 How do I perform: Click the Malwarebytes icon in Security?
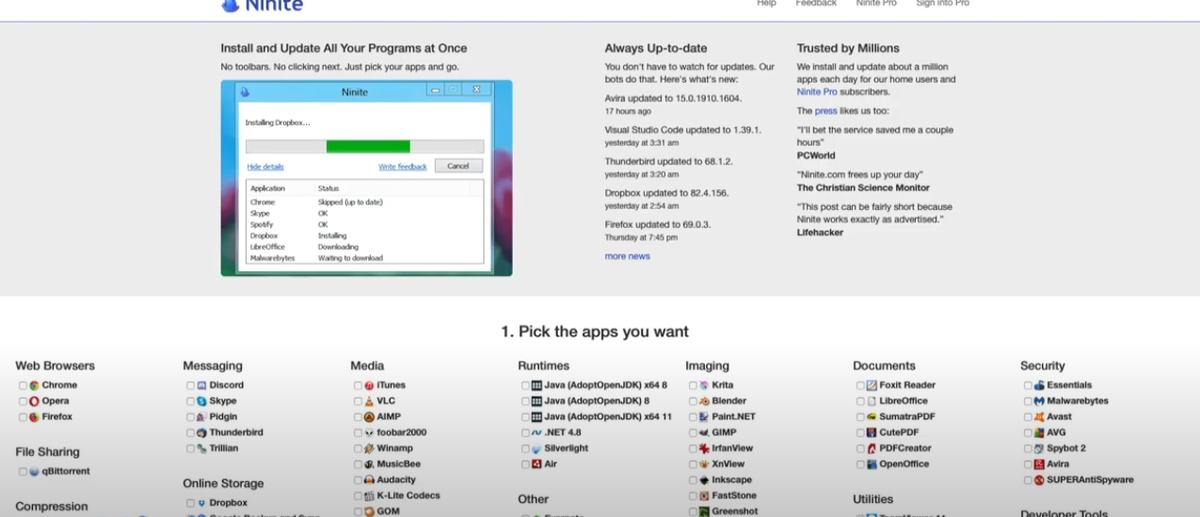tap(1039, 401)
